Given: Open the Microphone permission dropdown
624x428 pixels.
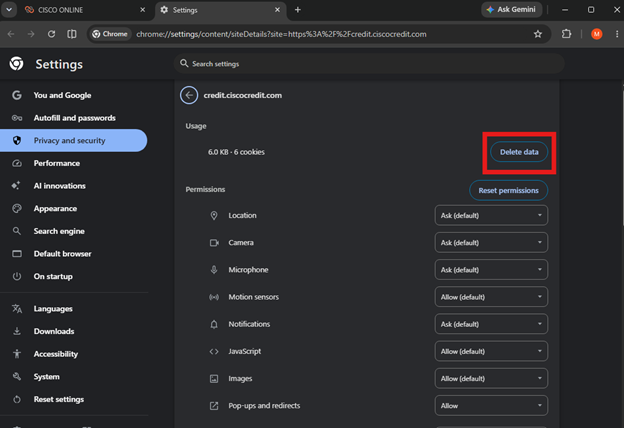Looking at the screenshot, I should click(x=491, y=270).
